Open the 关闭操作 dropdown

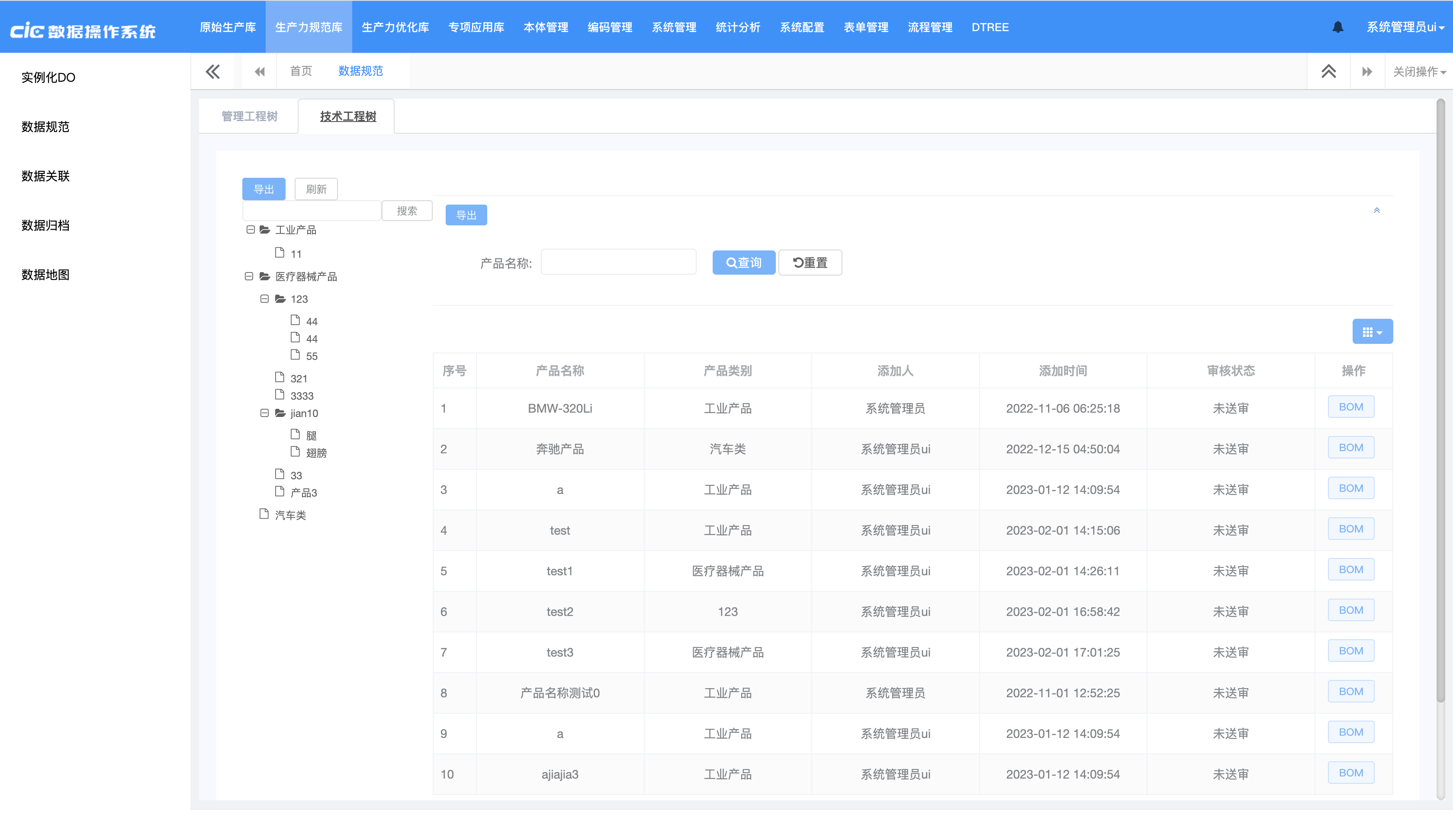[x=1419, y=71]
